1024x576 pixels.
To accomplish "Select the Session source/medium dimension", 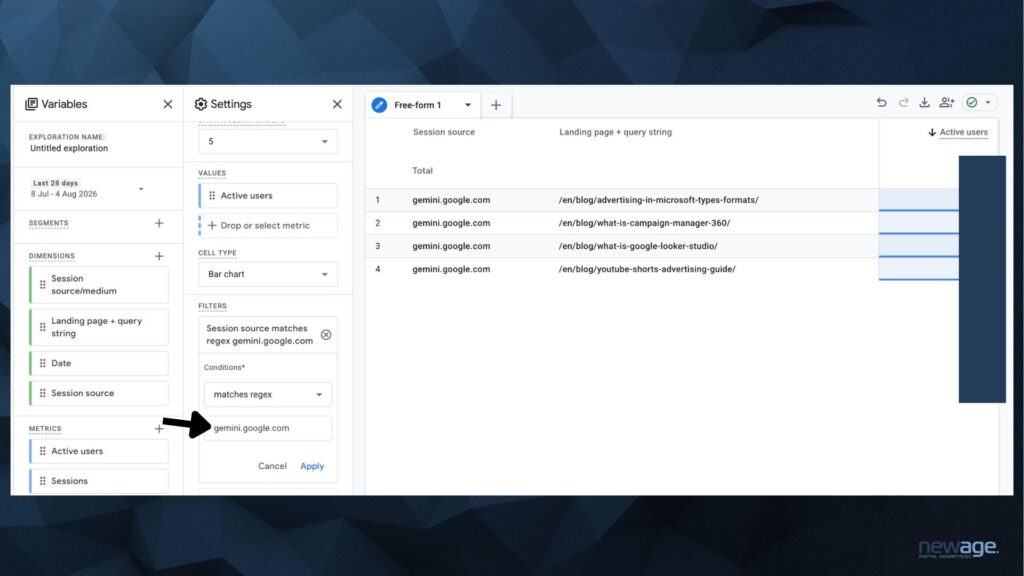I will tap(99, 285).
